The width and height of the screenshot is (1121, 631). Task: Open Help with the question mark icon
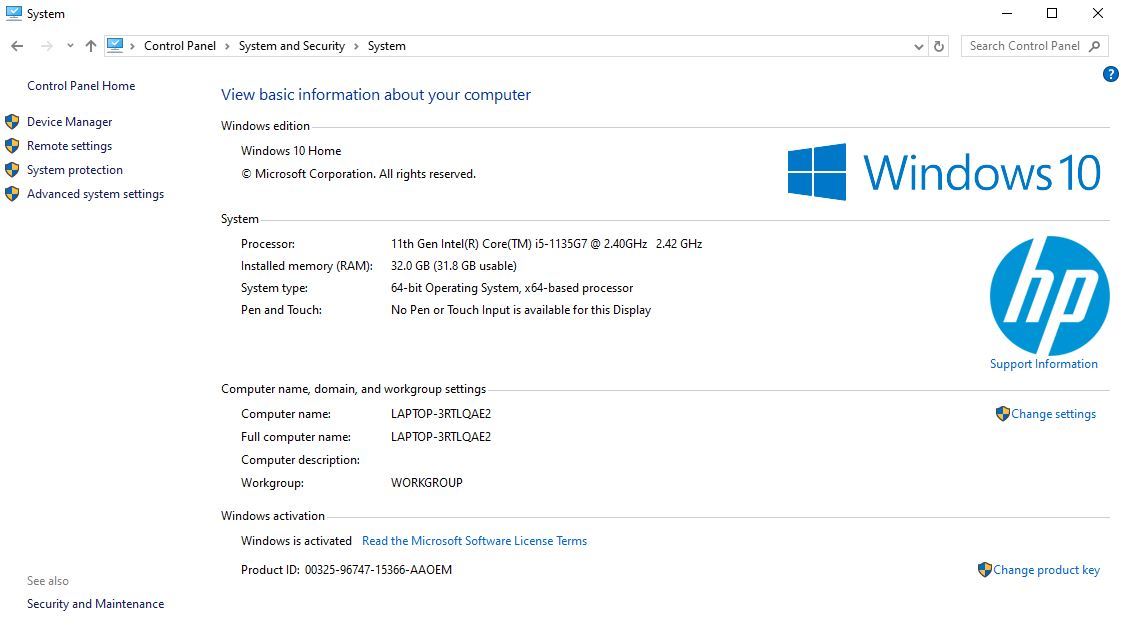click(x=1110, y=74)
